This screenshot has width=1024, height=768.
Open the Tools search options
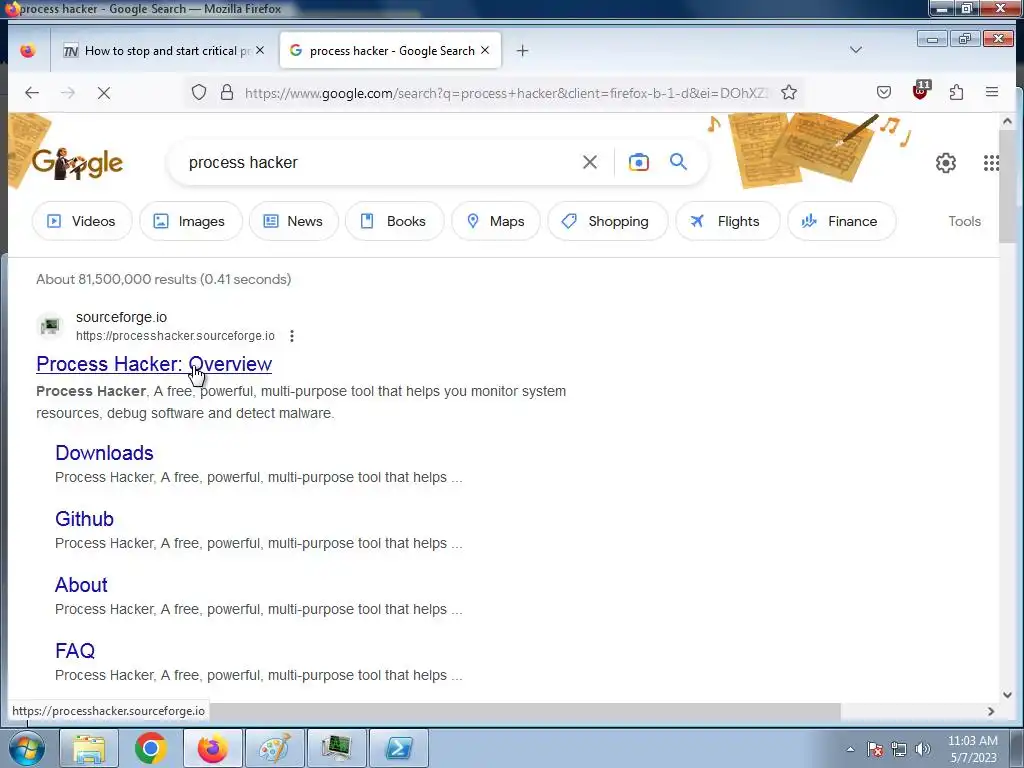[x=964, y=221]
